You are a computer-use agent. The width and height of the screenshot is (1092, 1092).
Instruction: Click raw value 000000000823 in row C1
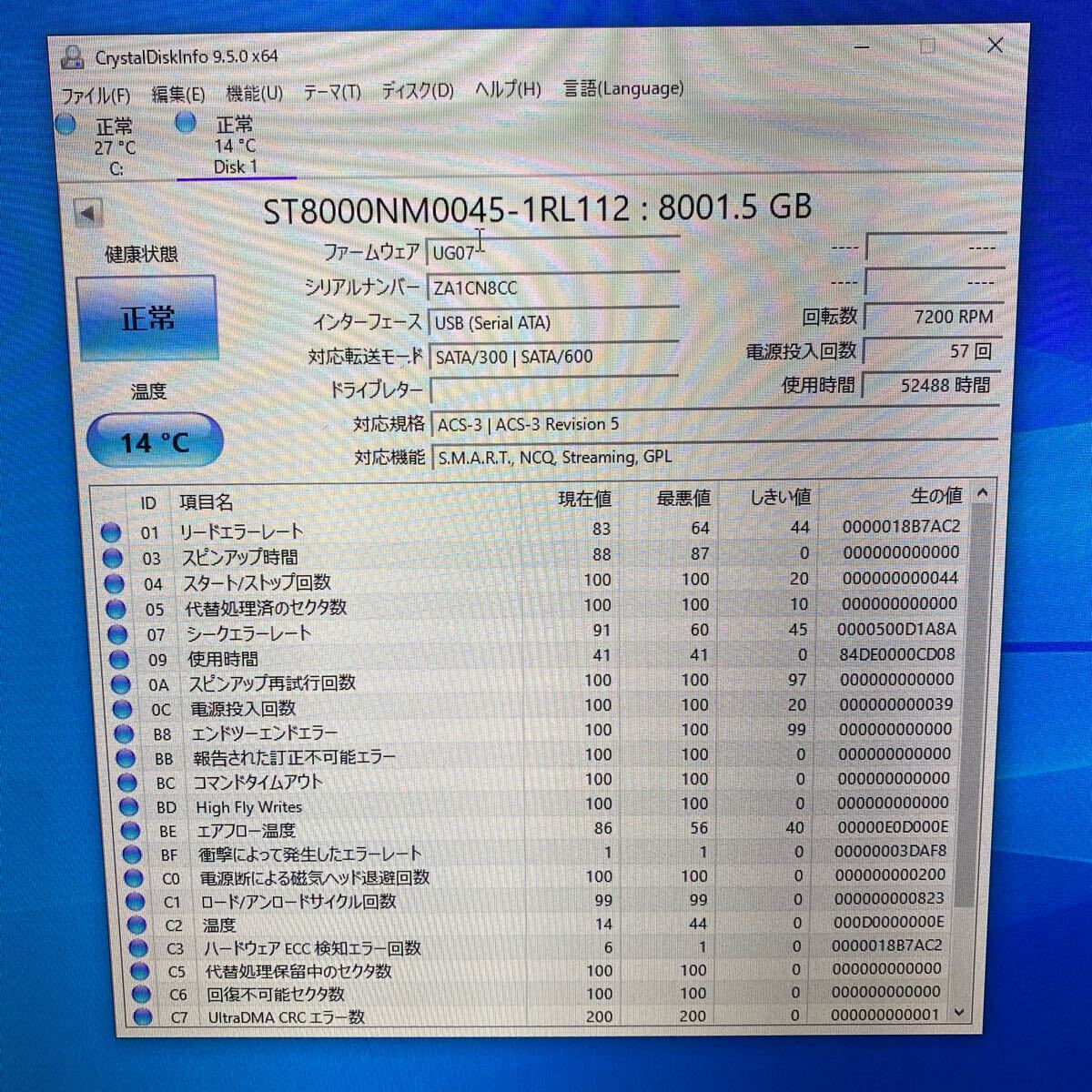(x=889, y=898)
